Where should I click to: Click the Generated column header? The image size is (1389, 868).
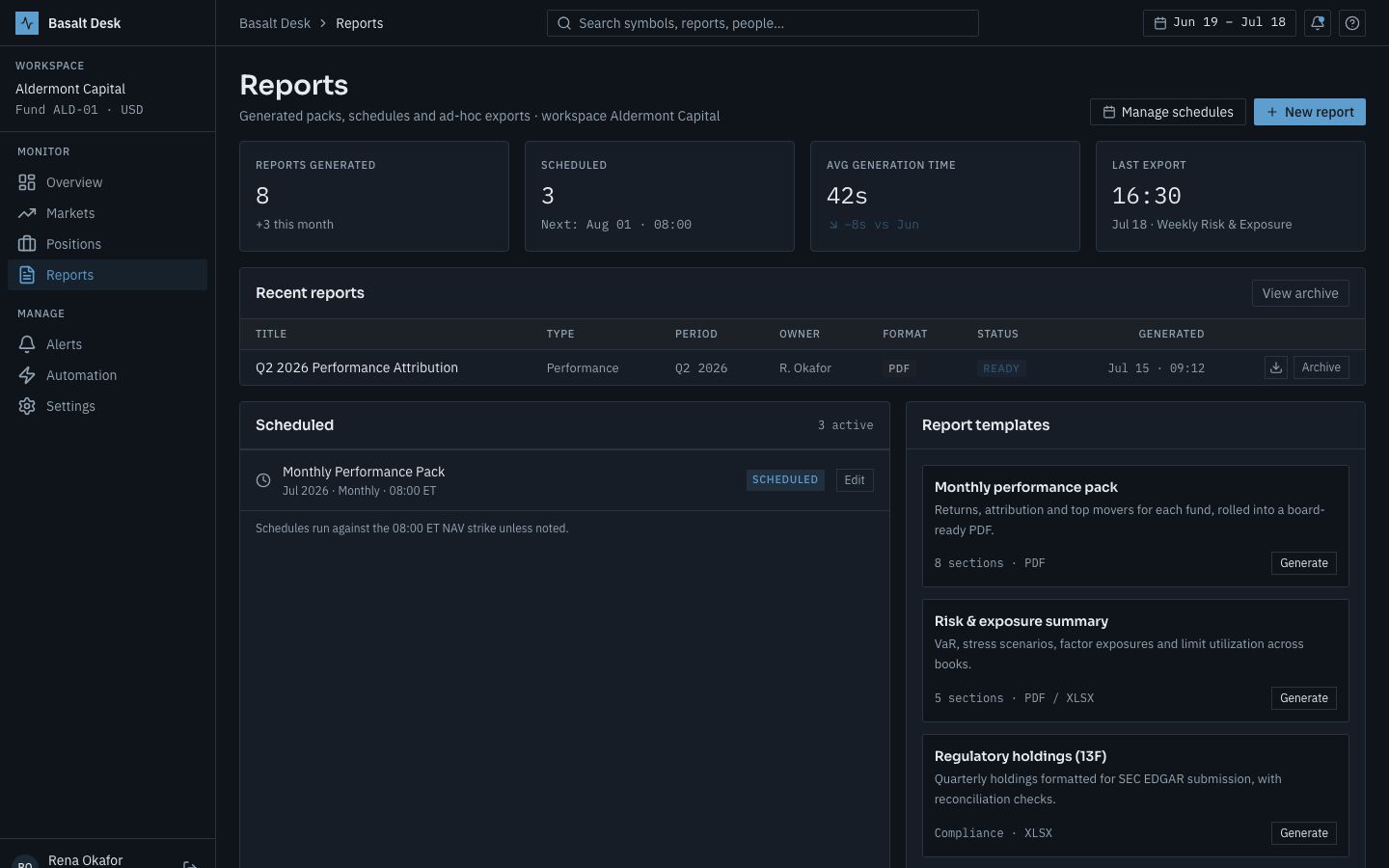point(1171,334)
